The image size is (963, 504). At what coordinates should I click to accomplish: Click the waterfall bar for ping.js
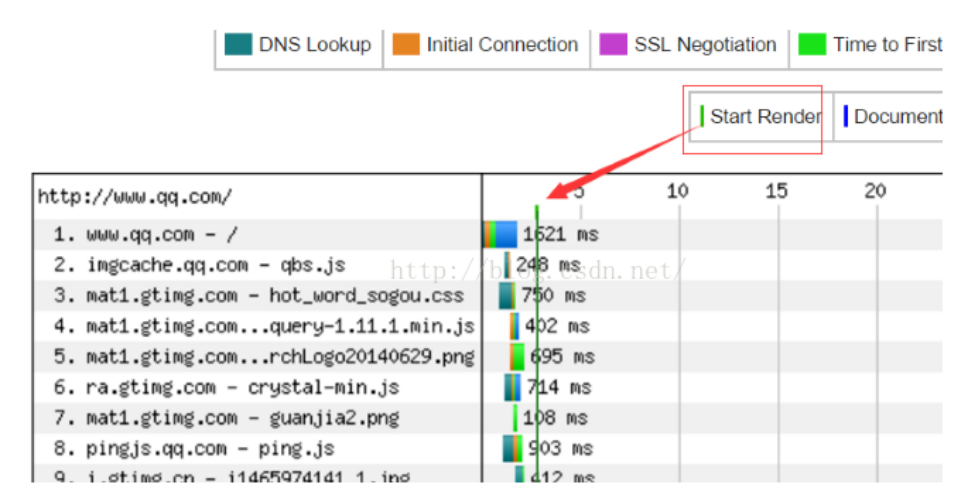pos(512,449)
